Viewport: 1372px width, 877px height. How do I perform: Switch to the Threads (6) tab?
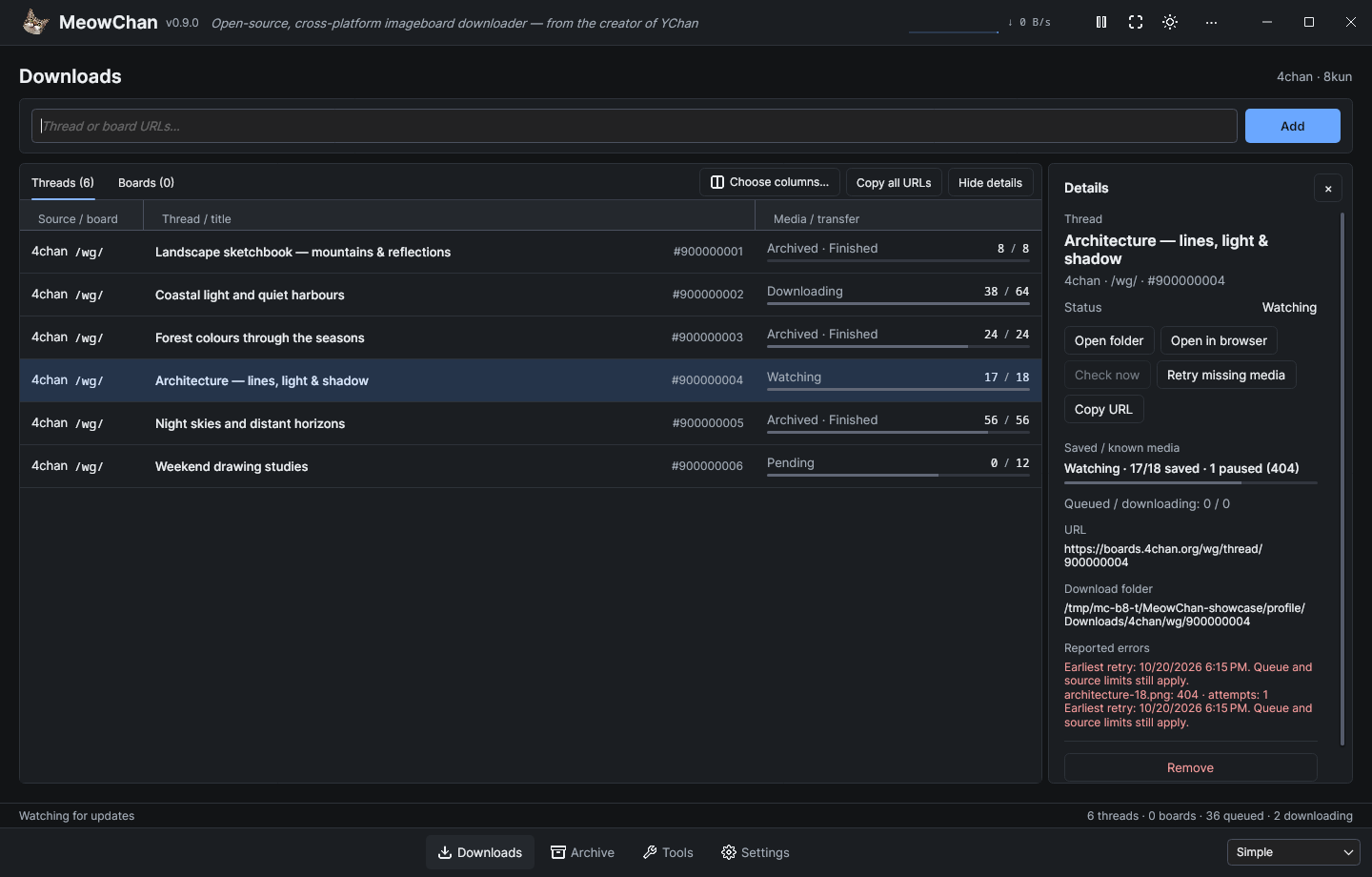(63, 183)
